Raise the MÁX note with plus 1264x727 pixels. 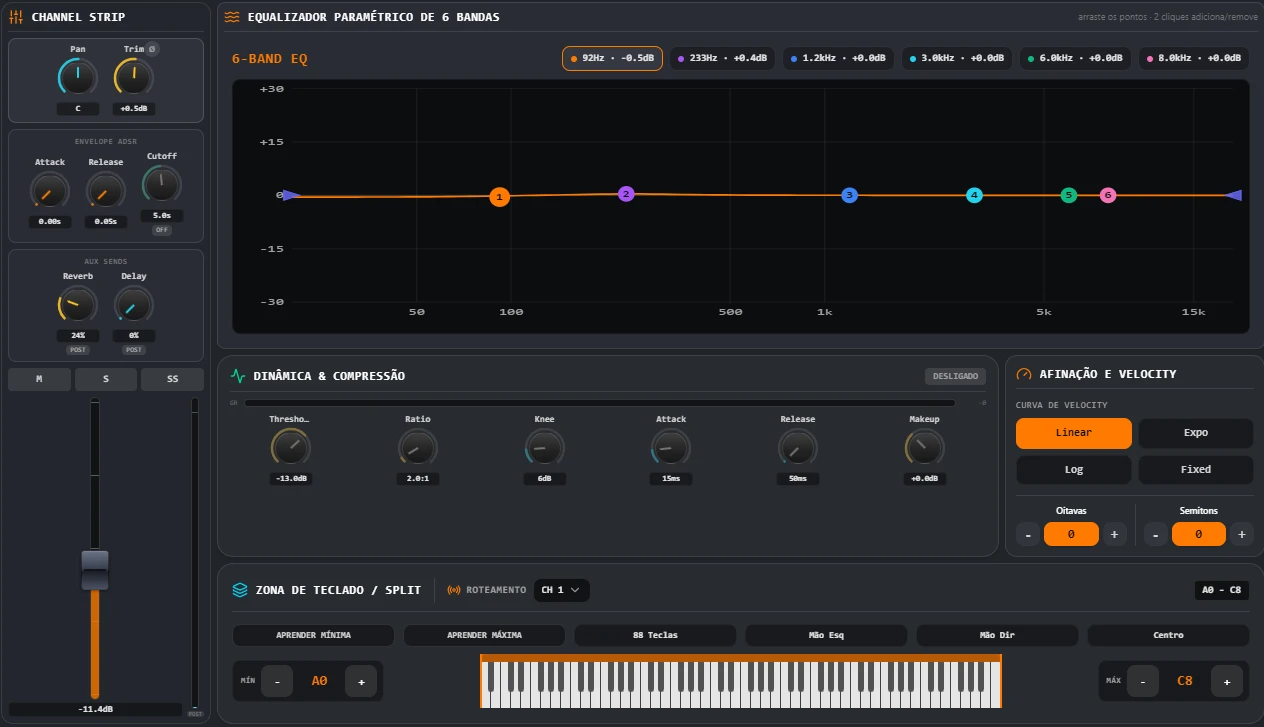coord(1227,681)
